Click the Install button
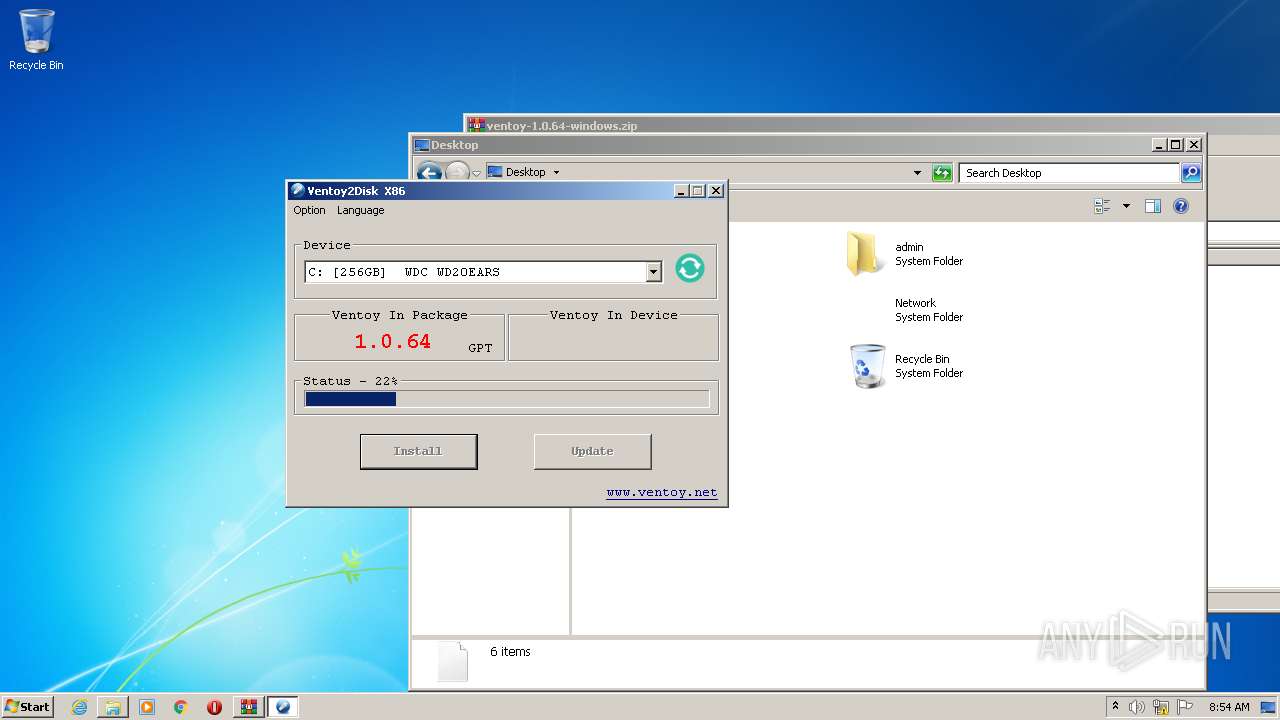1280x720 pixels. coord(418,451)
